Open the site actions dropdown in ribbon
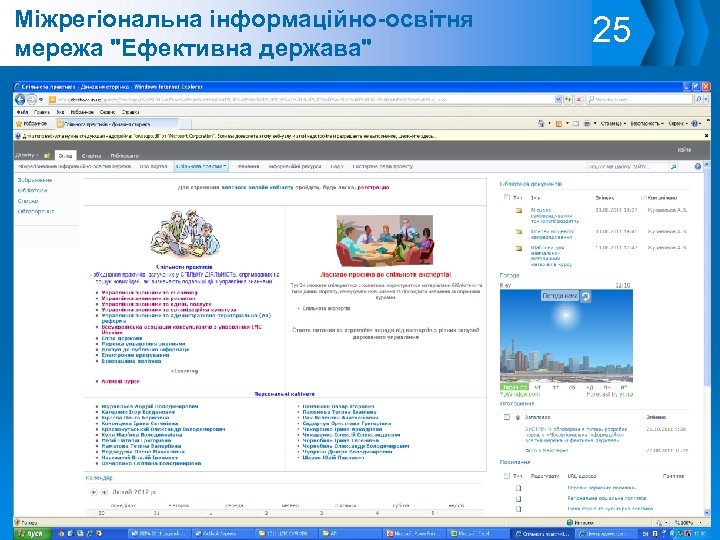This screenshot has height=540, width=720. (x=27, y=155)
